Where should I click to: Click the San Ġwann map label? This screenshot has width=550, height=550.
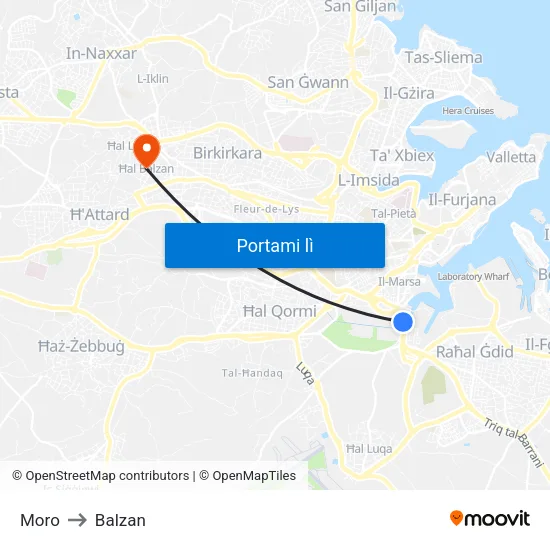coord(308,82)
